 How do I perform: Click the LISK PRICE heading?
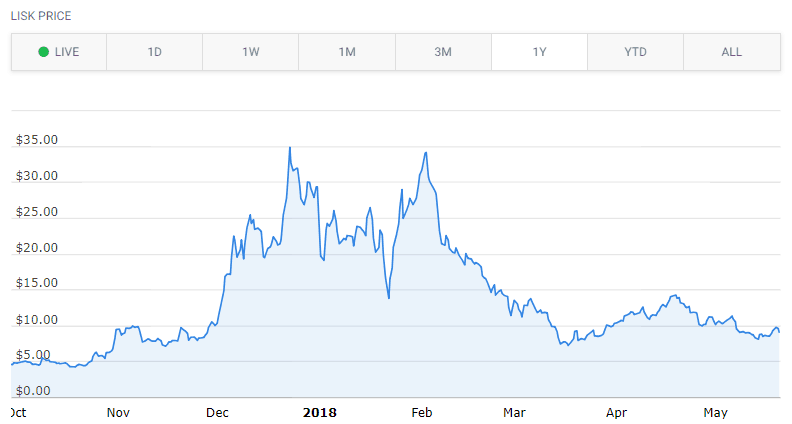tap(41, 16)
